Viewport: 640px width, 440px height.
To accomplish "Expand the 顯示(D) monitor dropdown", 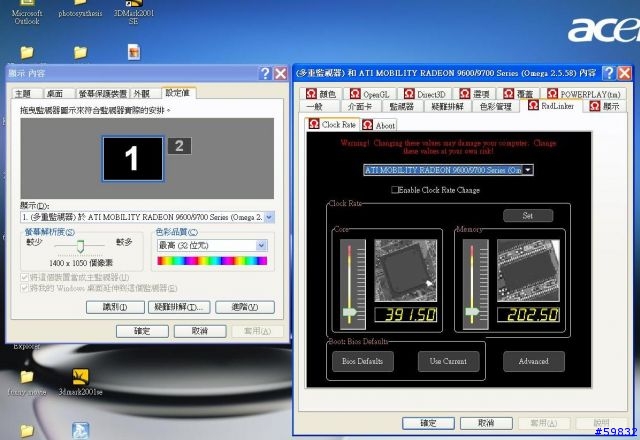I will click(x=269, y=217).
